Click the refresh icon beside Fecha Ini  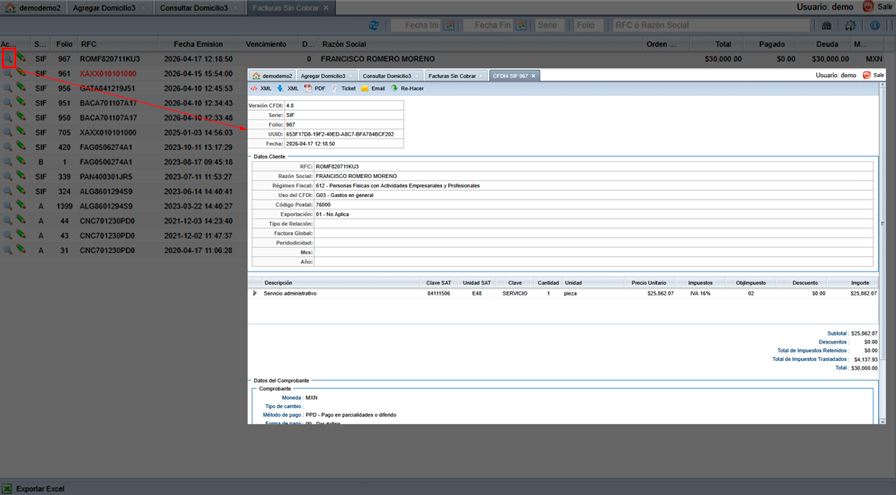tap(374, 25)
